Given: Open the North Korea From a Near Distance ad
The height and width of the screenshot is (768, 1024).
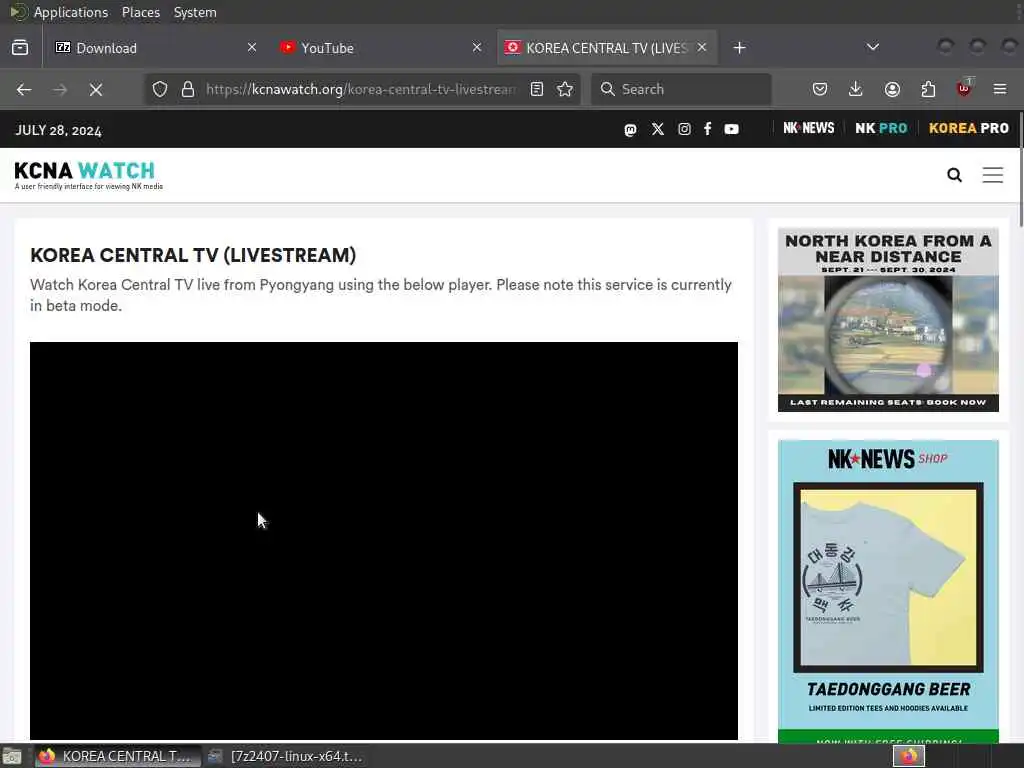Looking at the screenshot, I should pos(888,320).
